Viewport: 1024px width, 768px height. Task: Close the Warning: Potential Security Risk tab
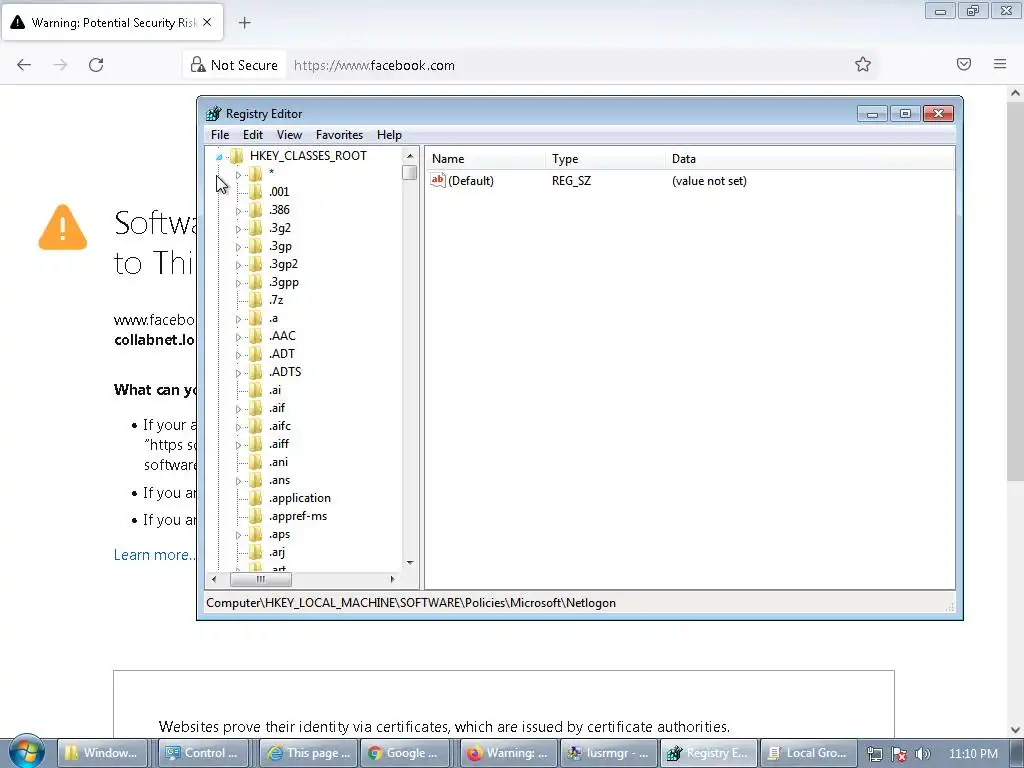coord(207,22)
